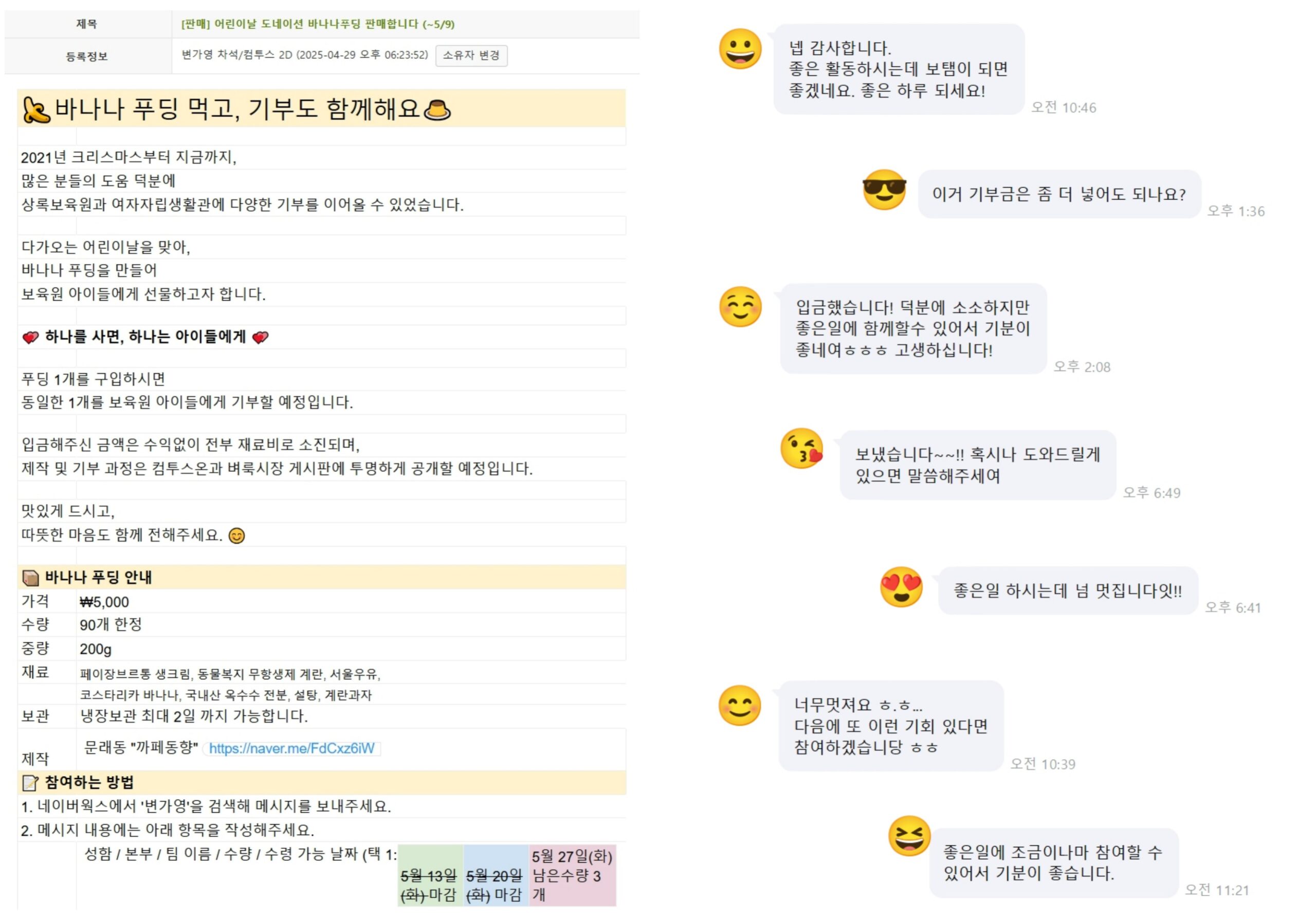Image resolution: width=1316 pixels, height=923 pixels.
Task: Click the 소유자 변경 button
Action: pos(471,56)
